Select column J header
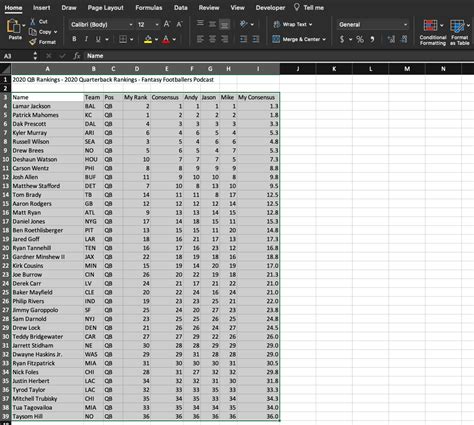Screen dimensions: 474x425 (298, 69)
